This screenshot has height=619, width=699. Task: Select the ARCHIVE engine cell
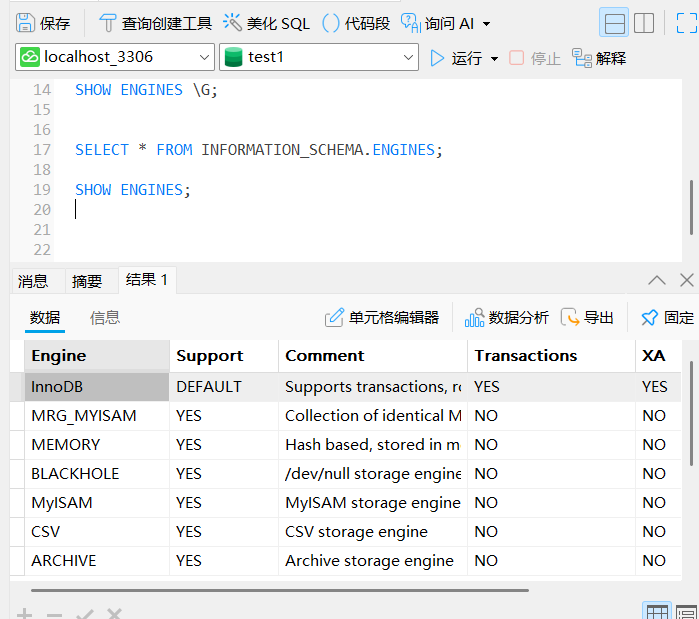(97, 561)
